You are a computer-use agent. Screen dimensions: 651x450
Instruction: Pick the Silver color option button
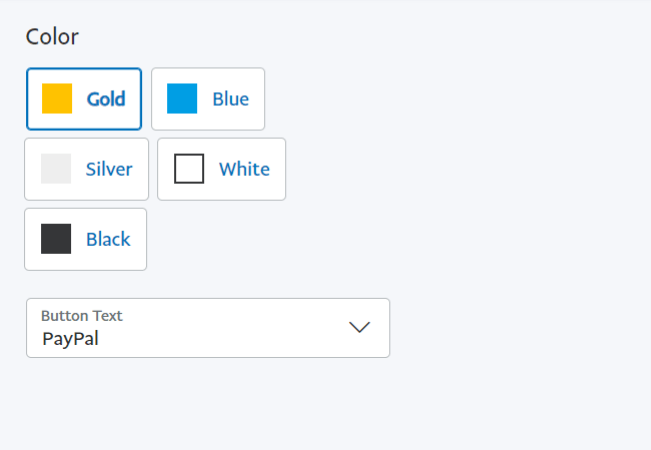click(x=86, y=169)
